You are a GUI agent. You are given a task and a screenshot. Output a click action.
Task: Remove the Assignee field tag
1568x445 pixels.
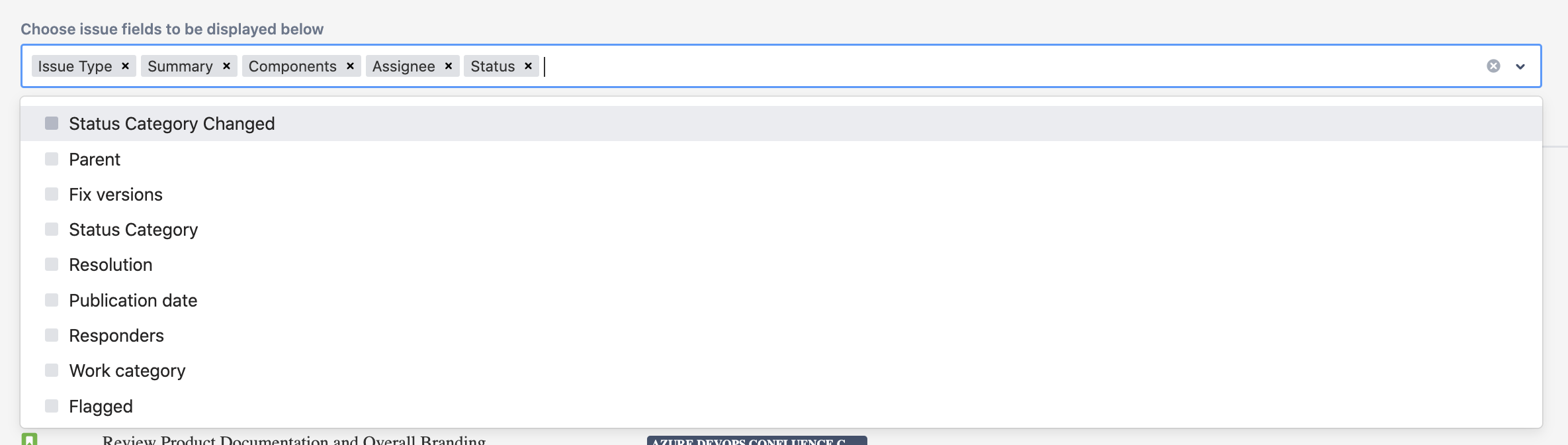tap(448, 66)
